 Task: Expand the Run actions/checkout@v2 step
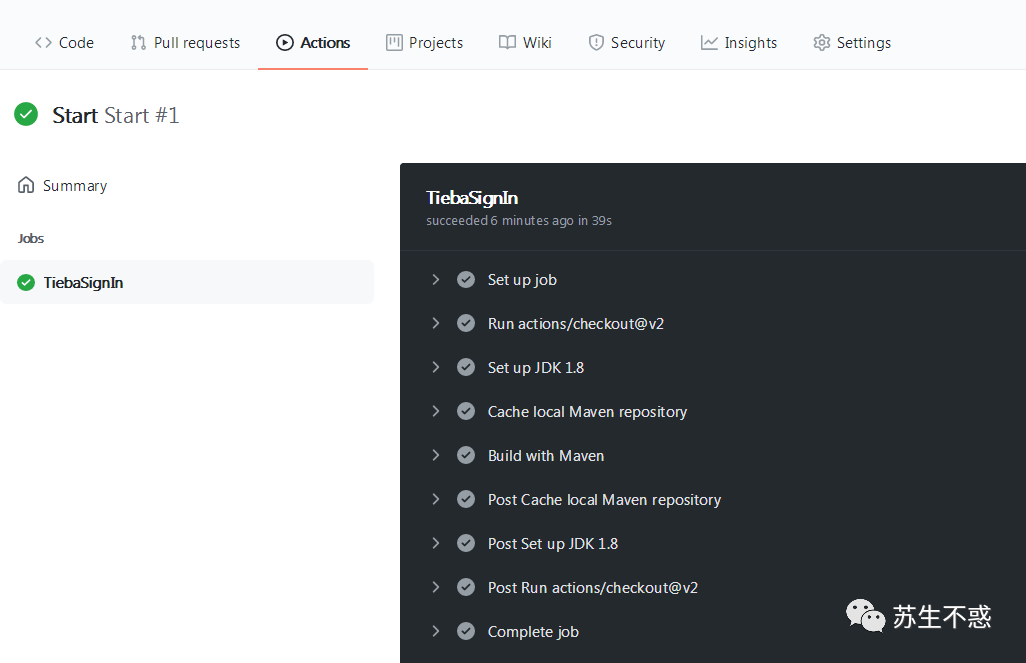436,323
